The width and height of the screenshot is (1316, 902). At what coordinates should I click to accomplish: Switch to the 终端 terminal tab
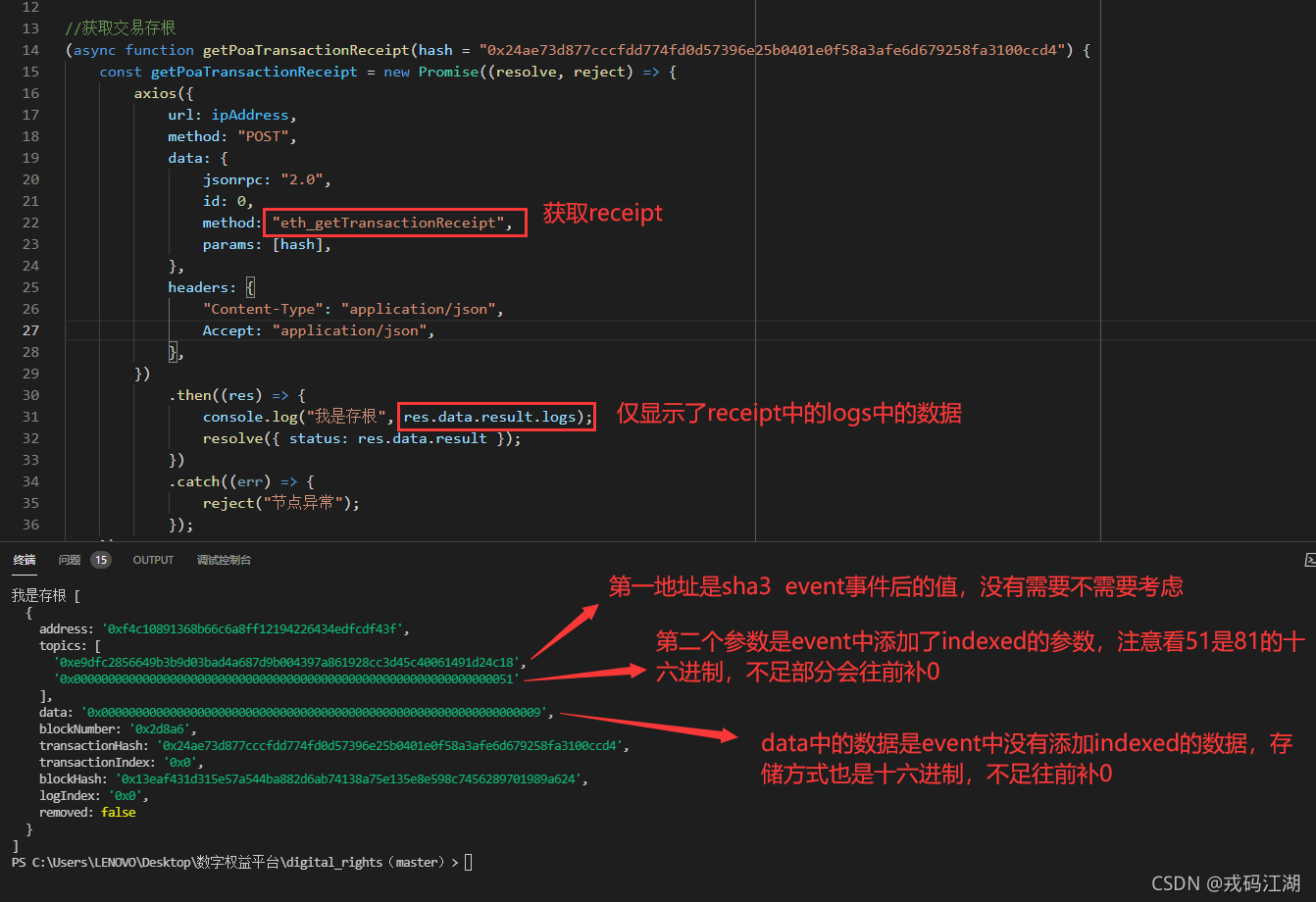[25, 560]
